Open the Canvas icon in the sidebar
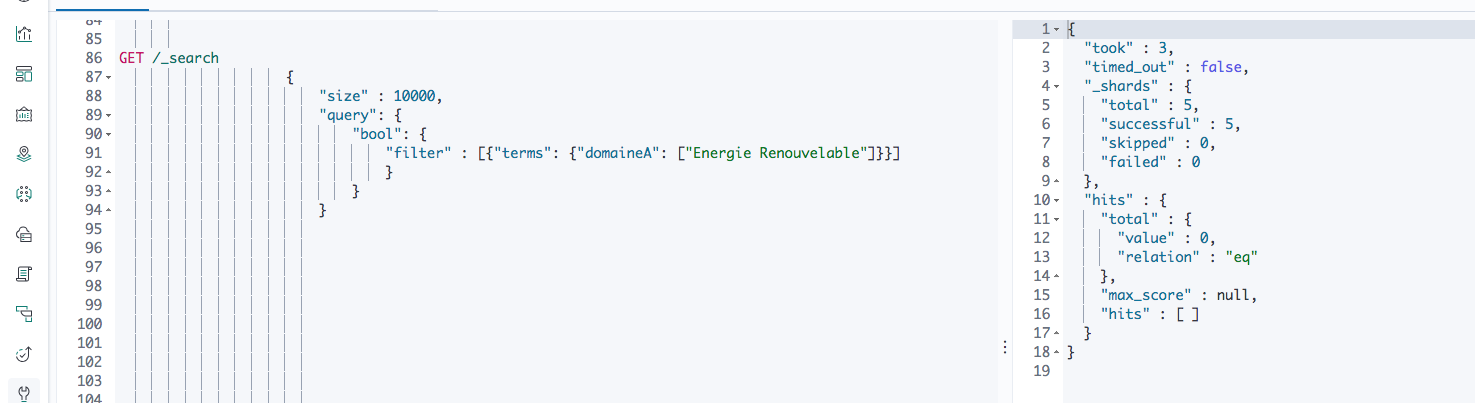The image size is (1475, 403). click(x=25, y=114)
